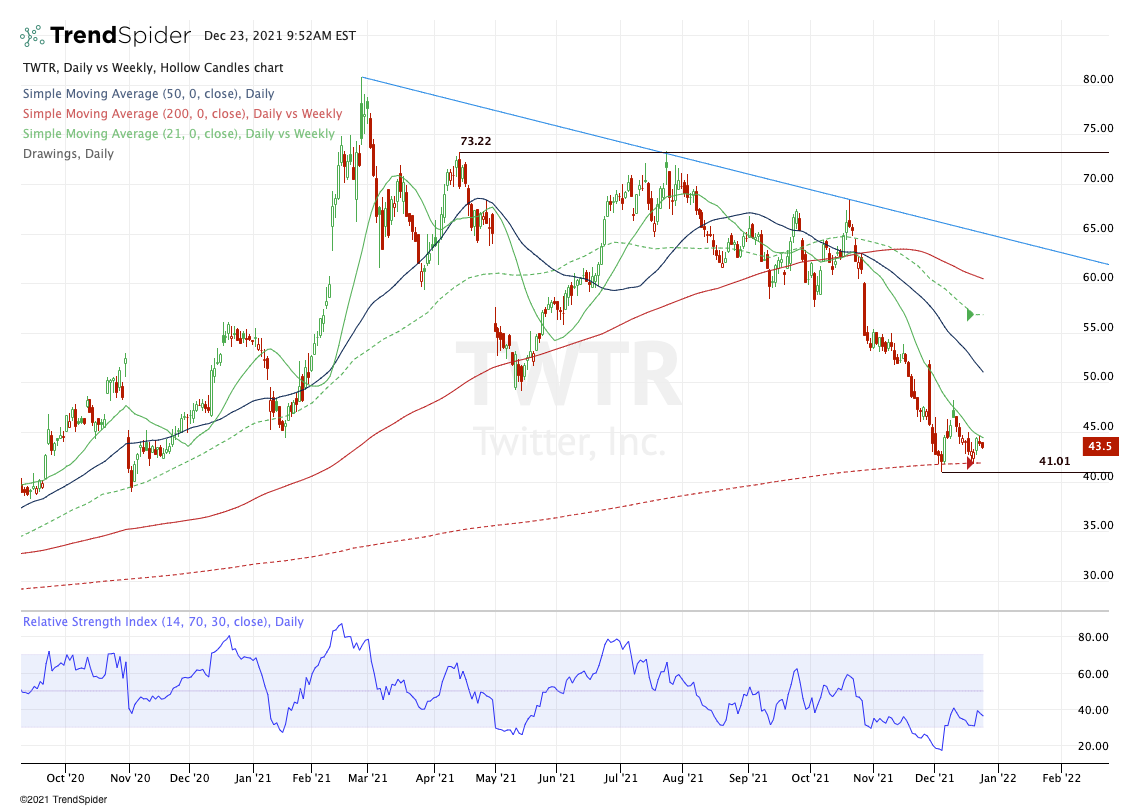Click the 40.00 price axis label
The width and height of the screenshot is (1139, 809).
click(x=1098, y=476)
